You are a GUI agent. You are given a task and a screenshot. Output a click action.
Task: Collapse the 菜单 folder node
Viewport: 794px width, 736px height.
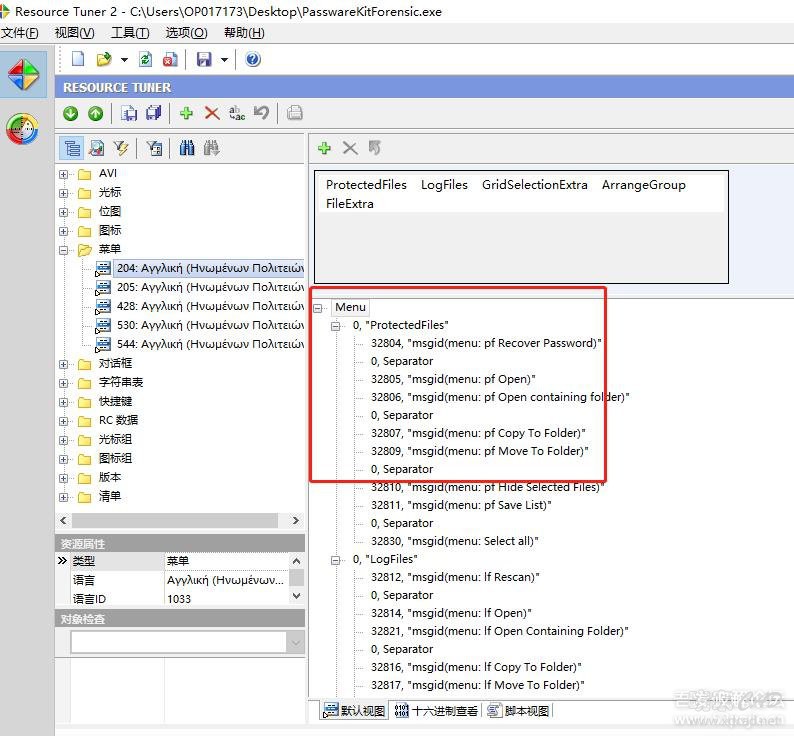tap(63, 250)
